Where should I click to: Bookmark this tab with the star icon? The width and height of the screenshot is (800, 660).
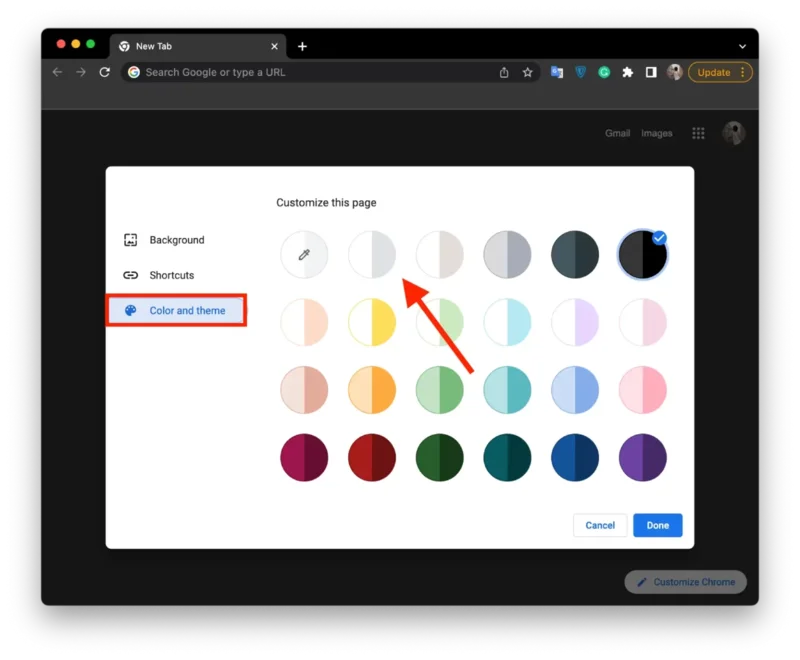tap(528, 72)
